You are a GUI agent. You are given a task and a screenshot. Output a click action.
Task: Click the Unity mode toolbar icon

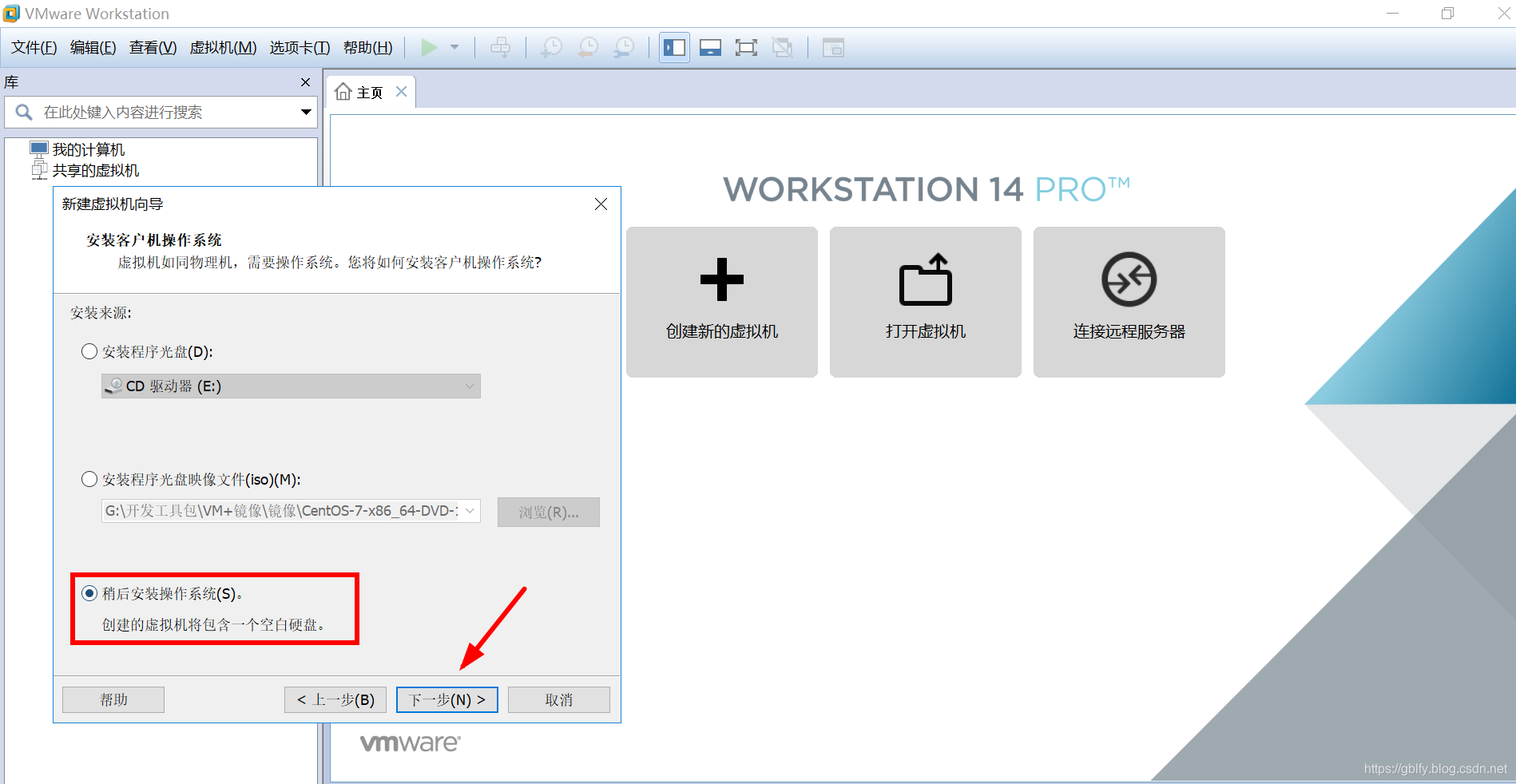[783, 48]
